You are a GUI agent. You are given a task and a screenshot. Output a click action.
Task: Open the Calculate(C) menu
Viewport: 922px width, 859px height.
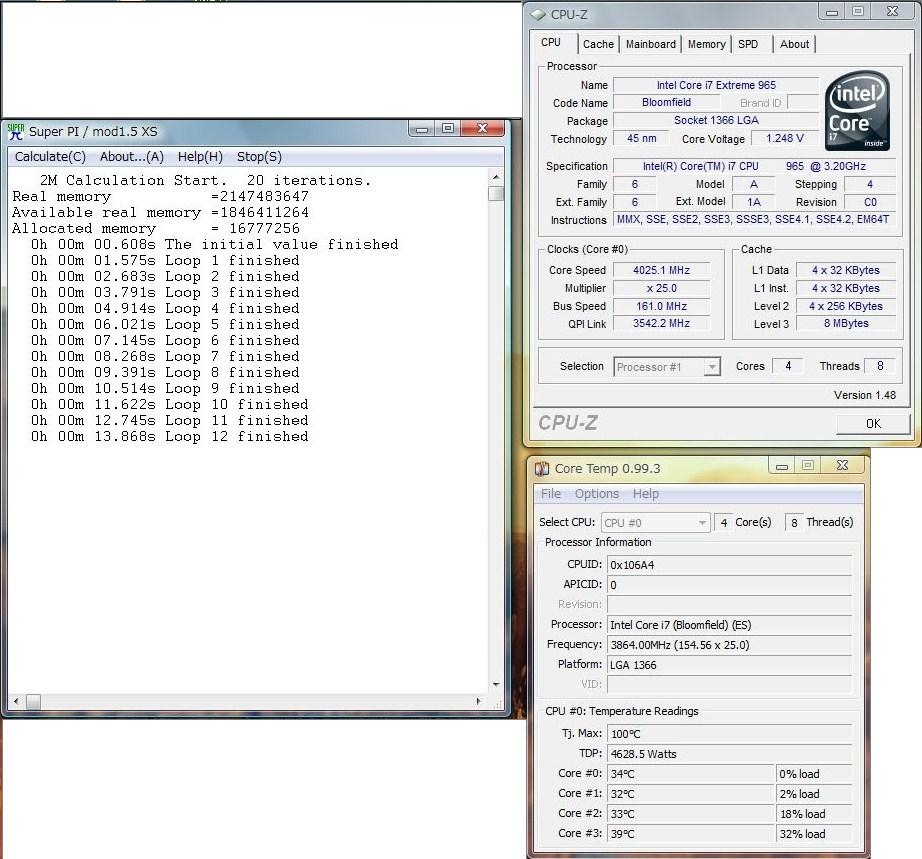(50, 157)
